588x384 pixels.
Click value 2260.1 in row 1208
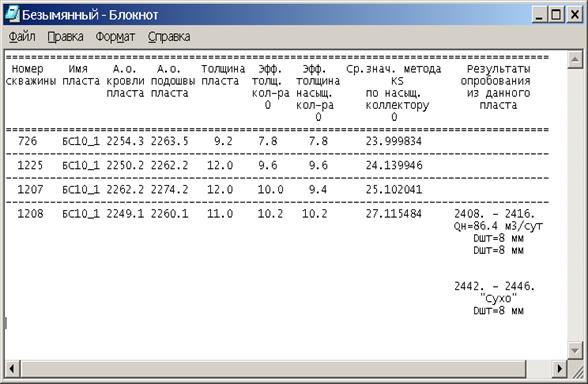tap(170, 214)
